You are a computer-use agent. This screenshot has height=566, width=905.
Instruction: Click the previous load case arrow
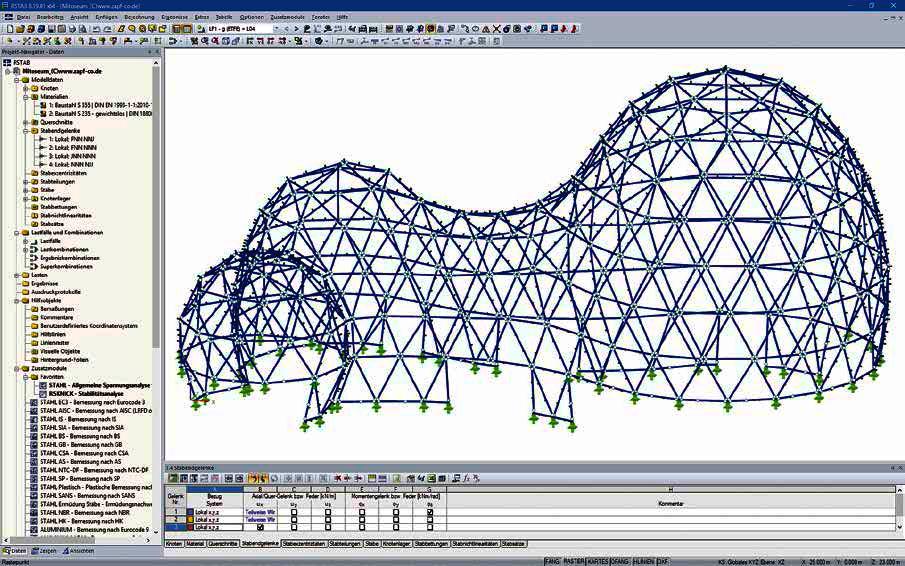click(286, 28)
